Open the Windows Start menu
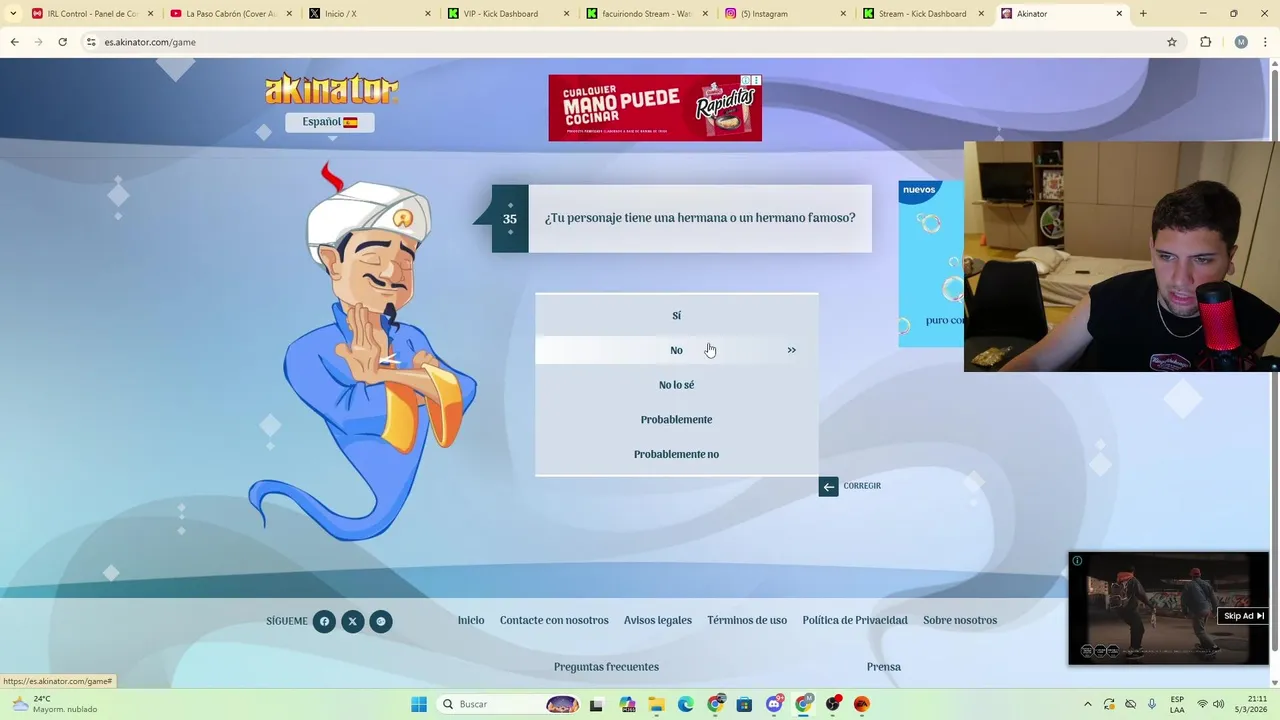The image size is (1280, 720). pyautogui.click(x=419, y=704)
